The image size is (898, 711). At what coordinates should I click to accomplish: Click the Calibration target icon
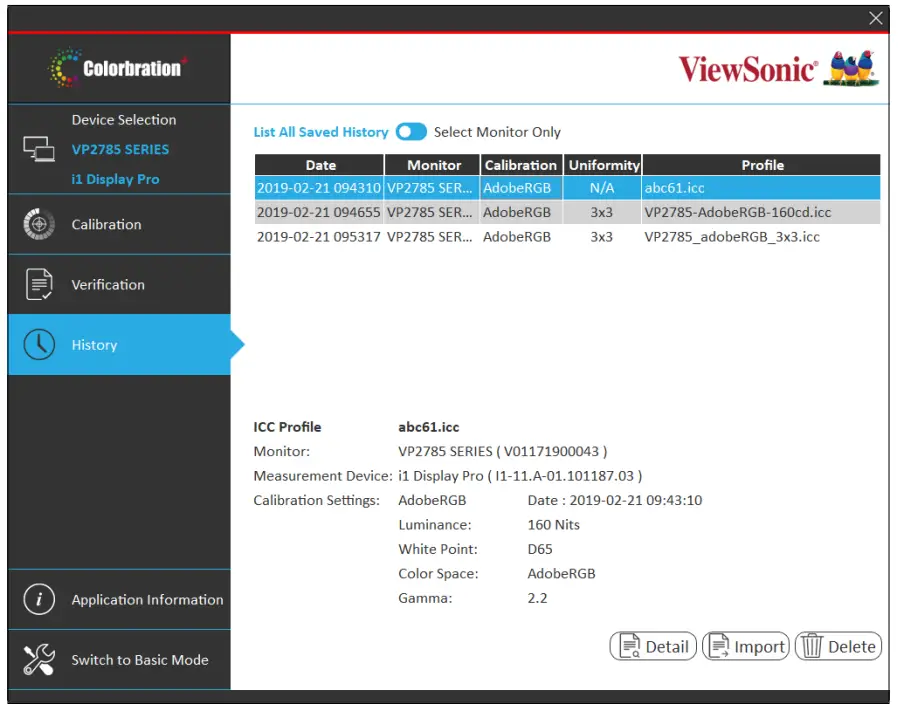point(39,224)
